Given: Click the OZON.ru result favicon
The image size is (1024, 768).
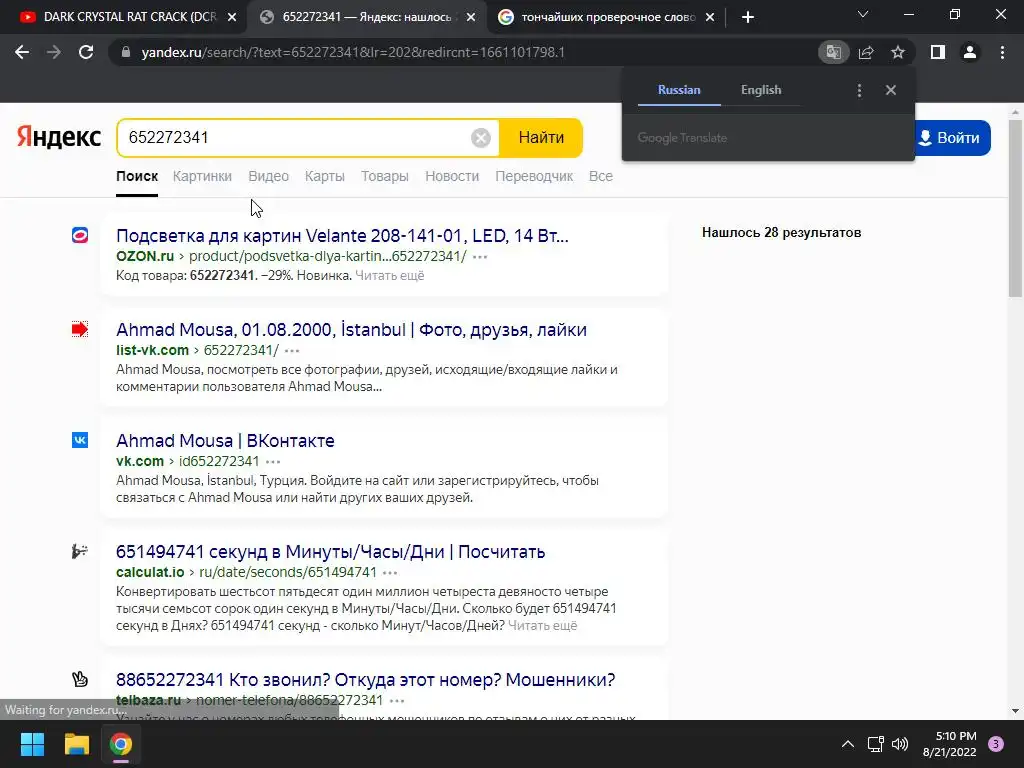Looking at the screenshot, I should click(x=80, y=235).
